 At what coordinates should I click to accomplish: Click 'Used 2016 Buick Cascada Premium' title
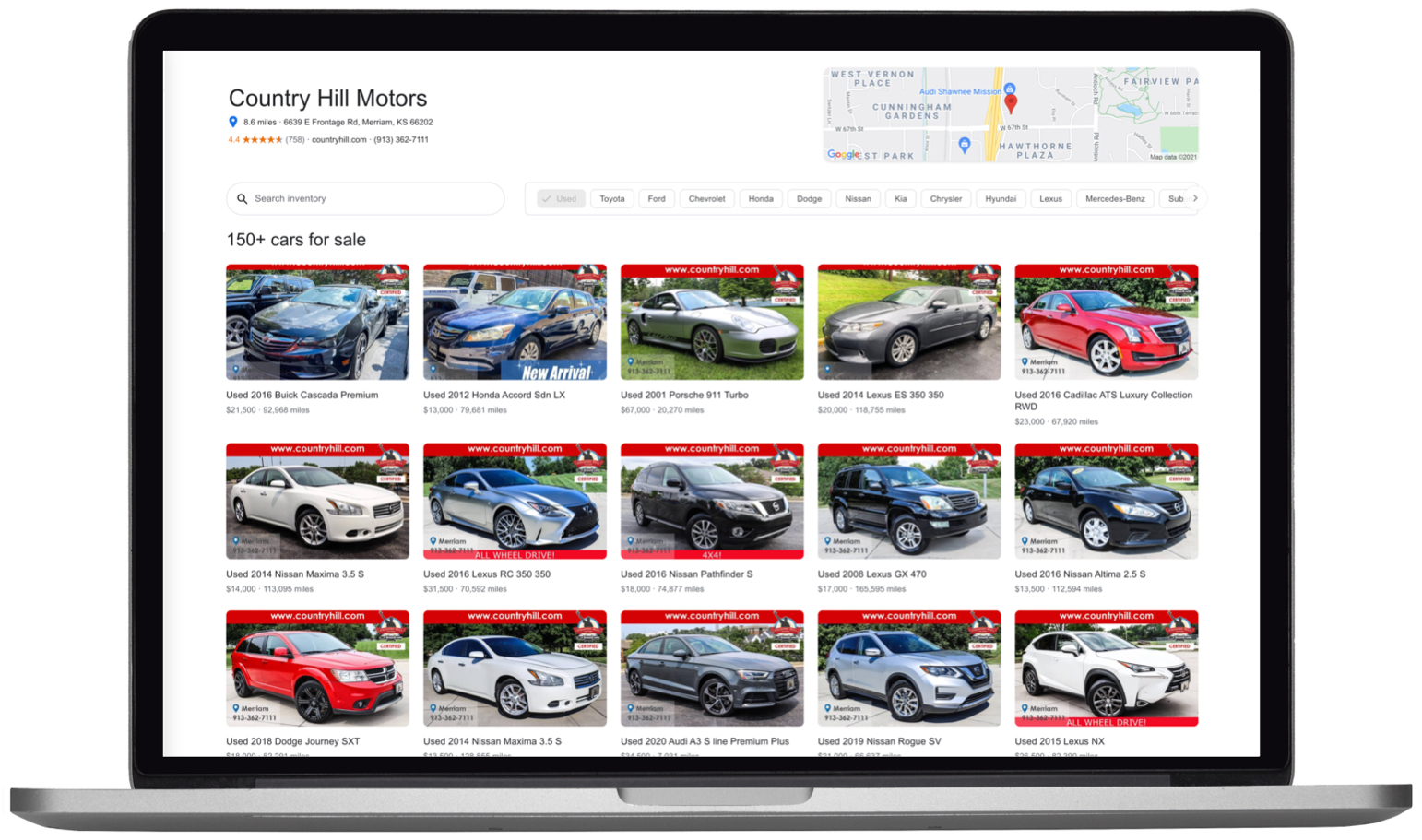click(x=302, y=395)
